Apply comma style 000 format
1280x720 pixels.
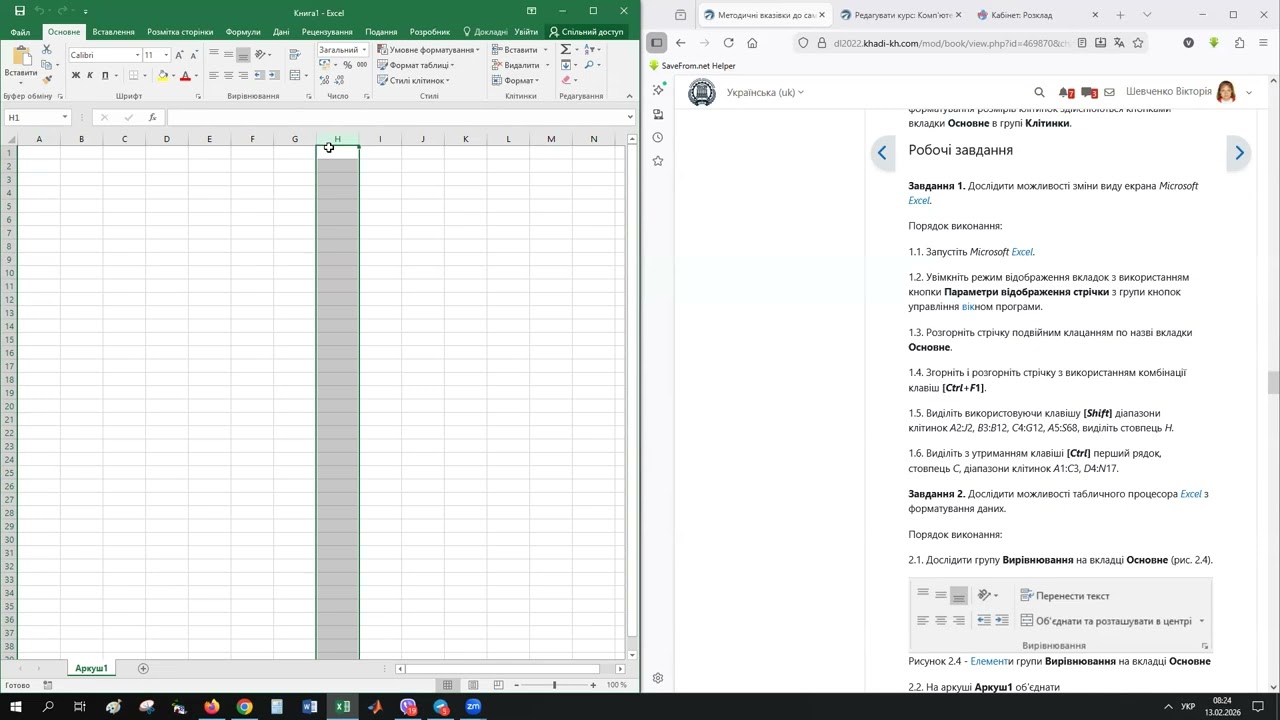pyautogui.click(x=362, y=65)
